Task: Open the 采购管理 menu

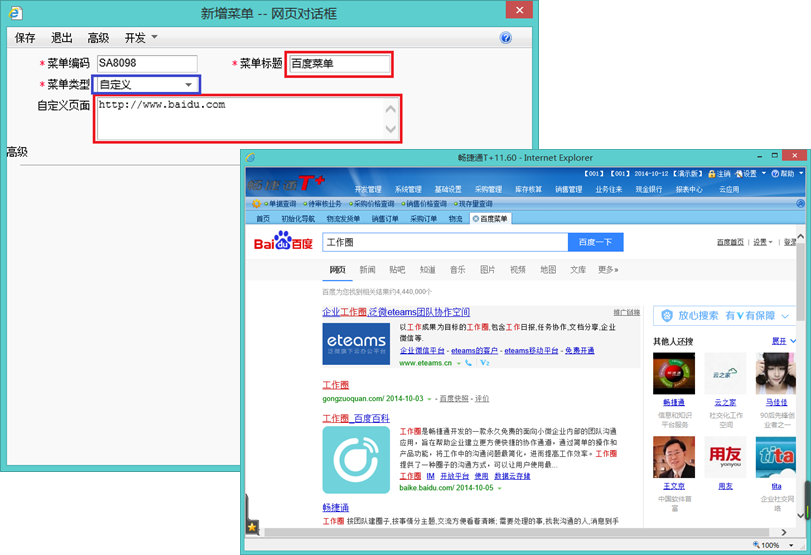Action: pyautogui.click(x=488, y=189)
